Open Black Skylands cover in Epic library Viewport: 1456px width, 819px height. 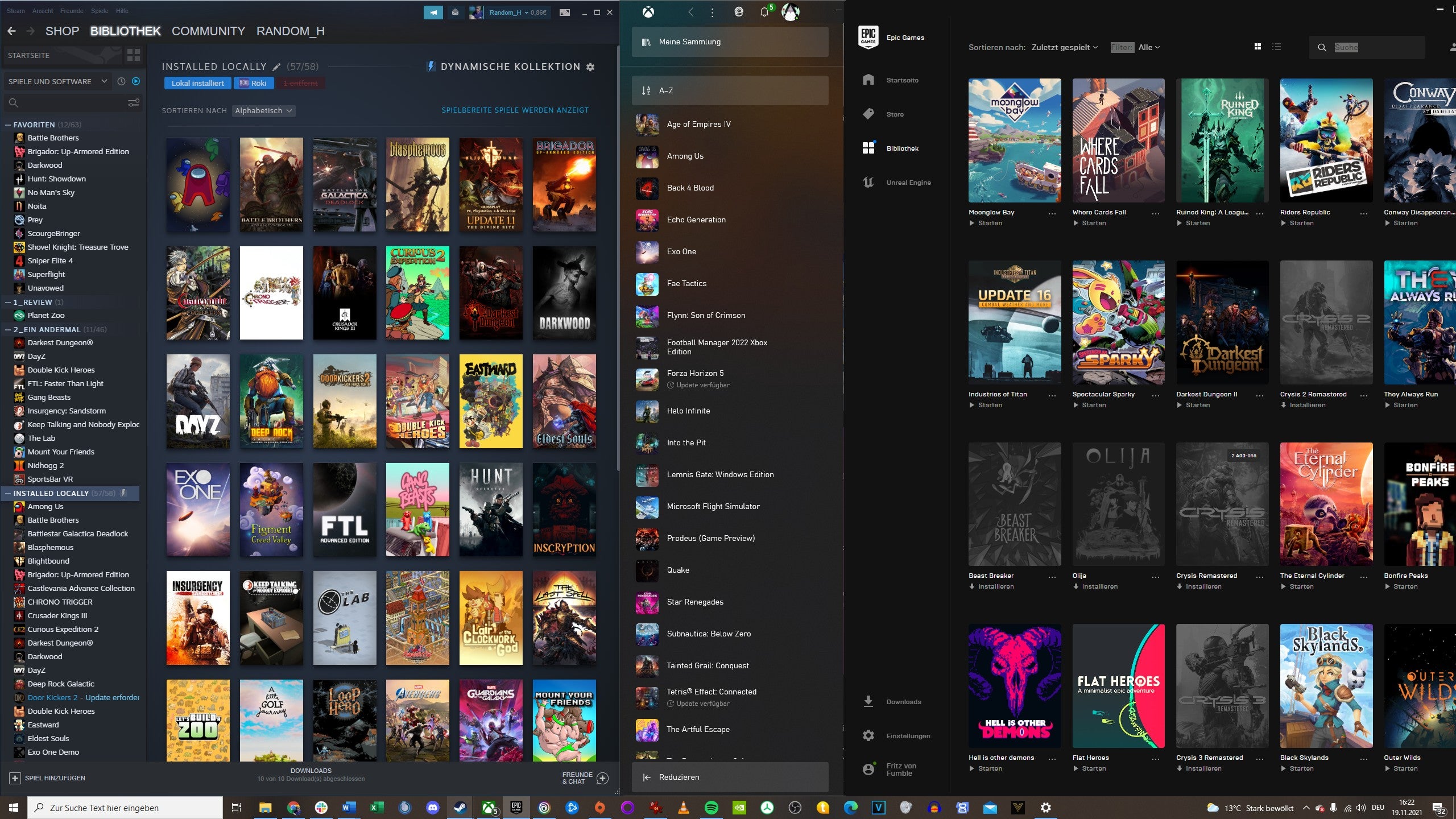pyautogui.click(x=1326, y=686)
